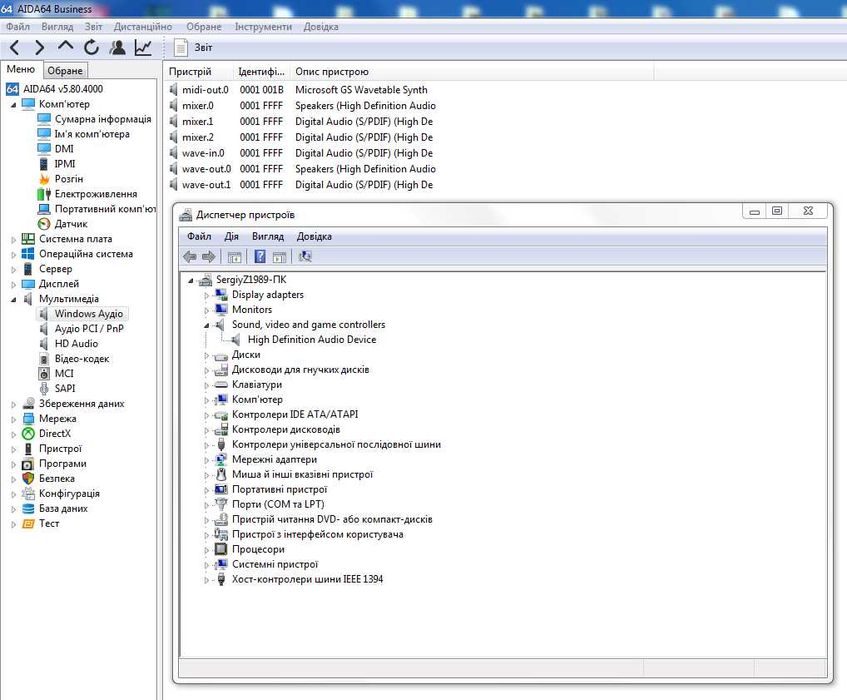Select the MCI tree item
This screenshot has height=700, width=847.
click(64, 373)
